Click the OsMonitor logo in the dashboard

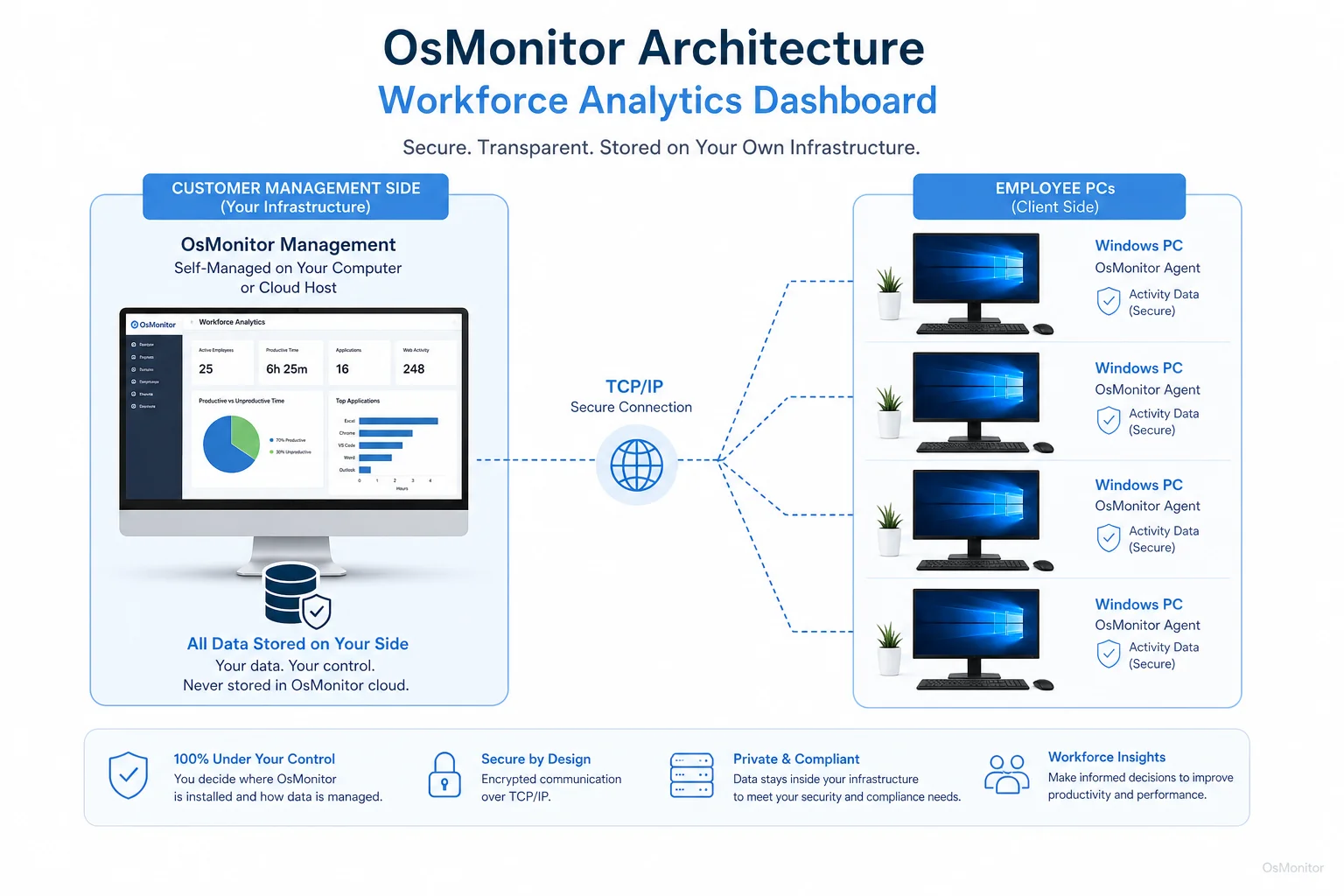[153, 325]
